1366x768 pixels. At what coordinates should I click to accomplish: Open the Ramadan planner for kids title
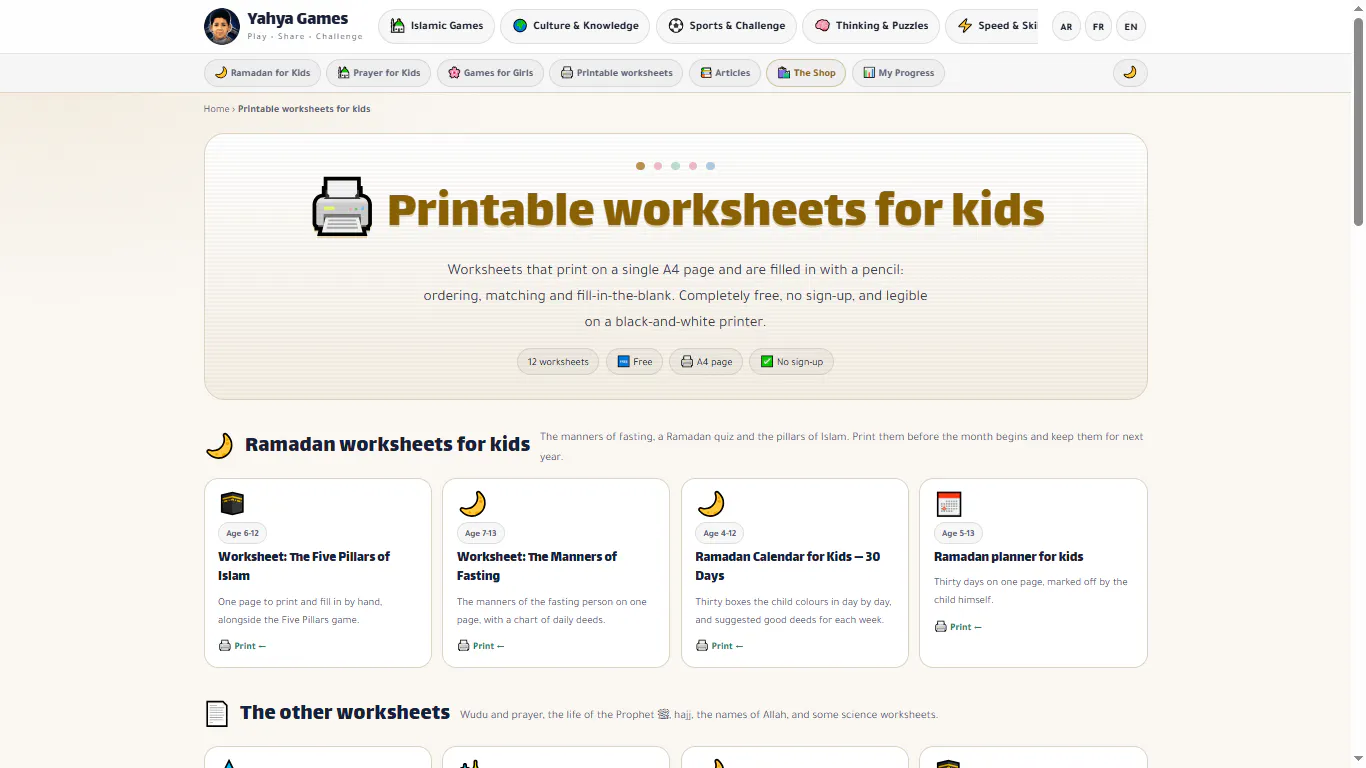[1008, 557]
